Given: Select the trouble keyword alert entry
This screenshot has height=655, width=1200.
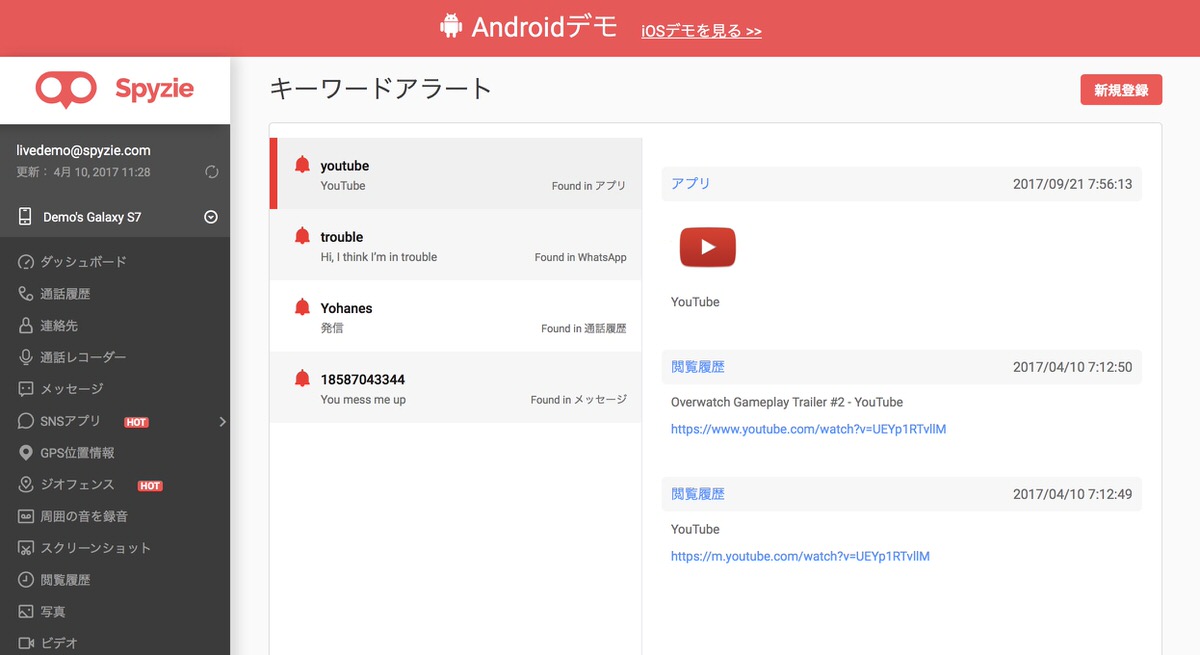Looking at the screenshot, I should pos(455,245).
